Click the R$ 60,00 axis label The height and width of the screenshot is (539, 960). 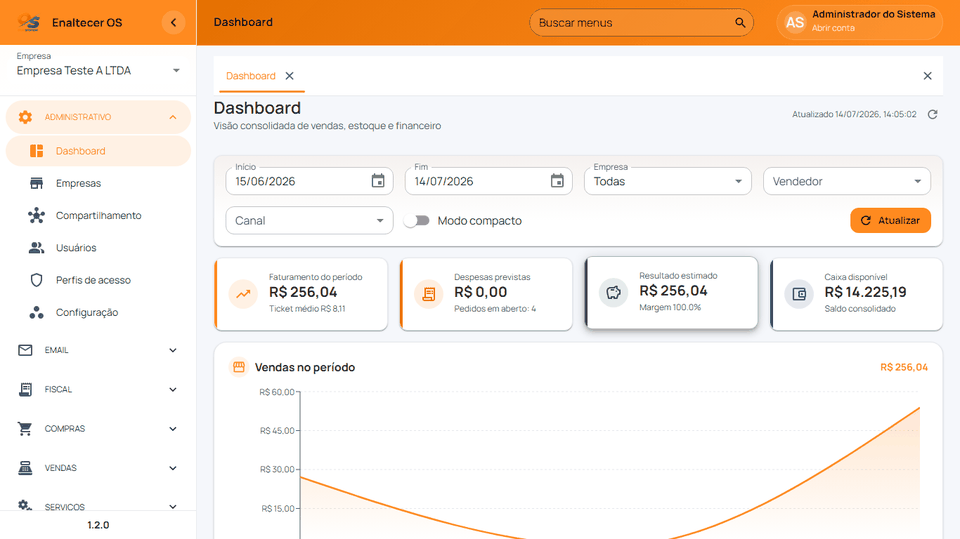[x=277, y=392]
